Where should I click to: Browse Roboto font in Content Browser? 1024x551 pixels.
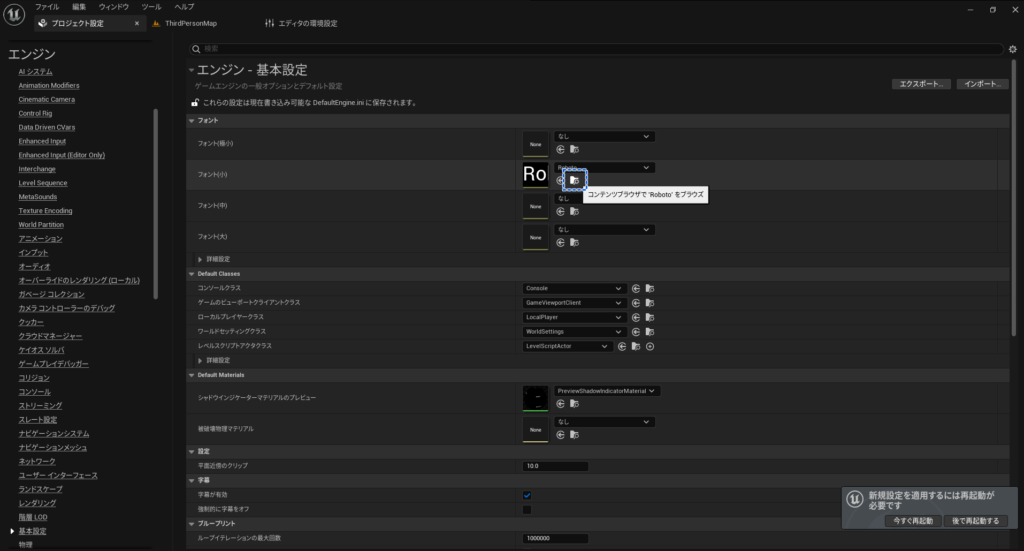point(575,180)
